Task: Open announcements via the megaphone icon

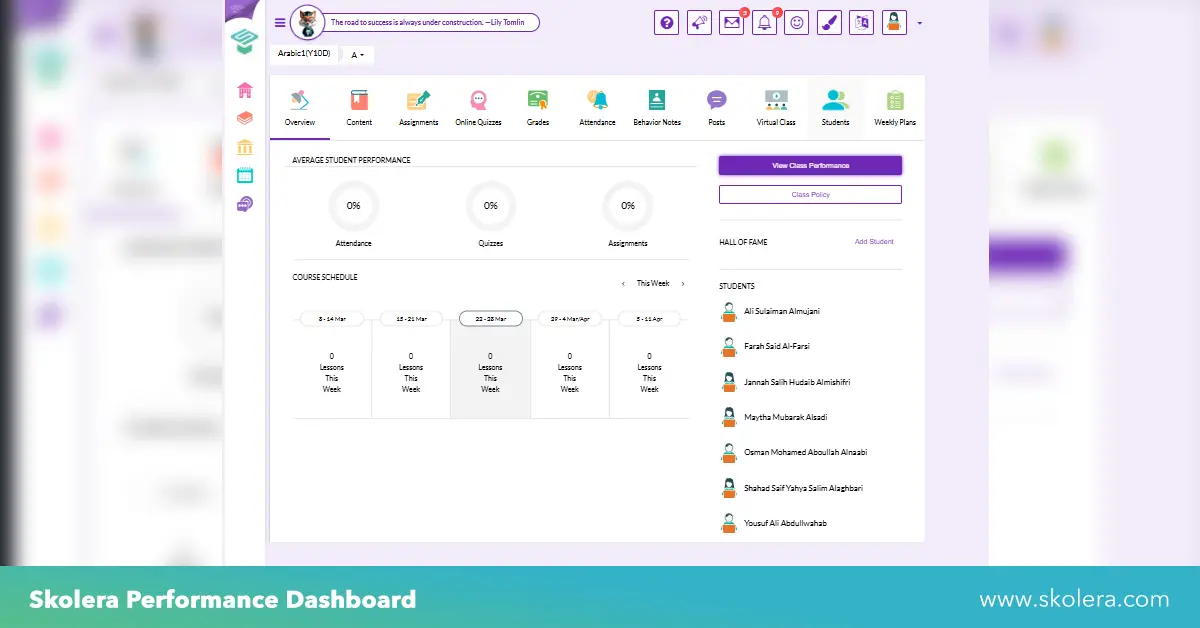Action: pyautogui.click(x=699, y=23)
